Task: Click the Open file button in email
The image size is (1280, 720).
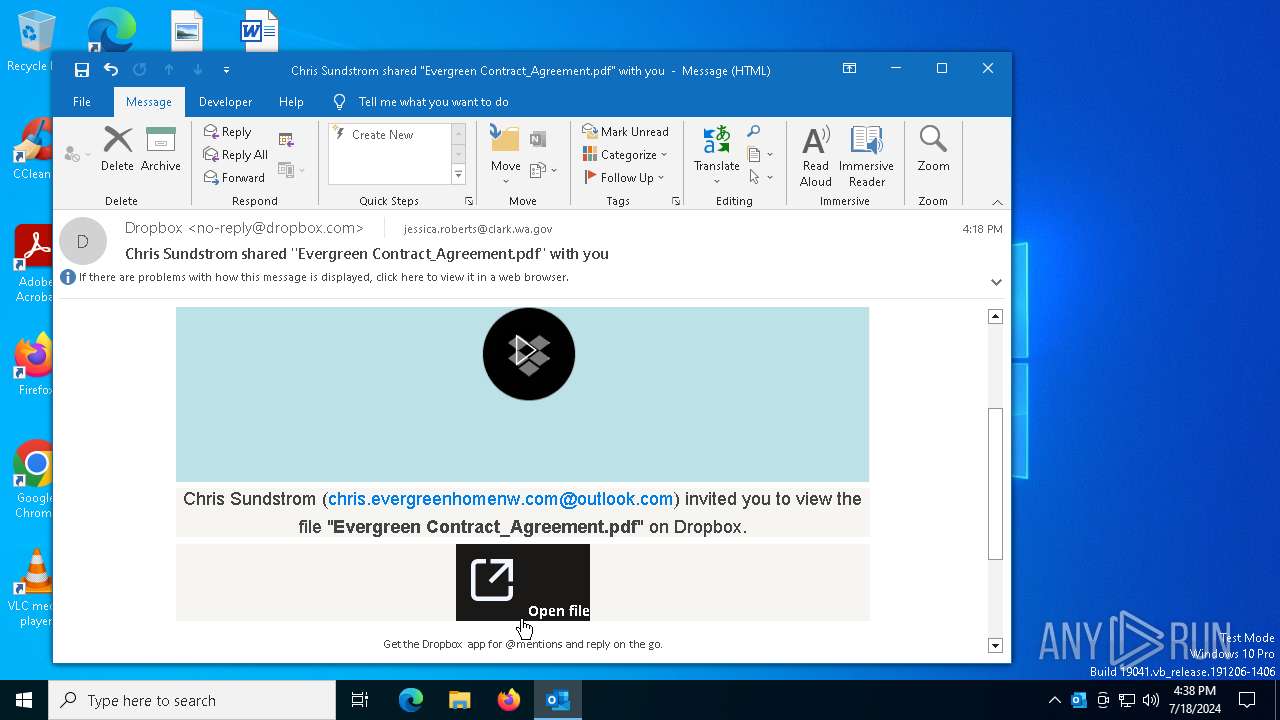Action: (x=523, y=582)
